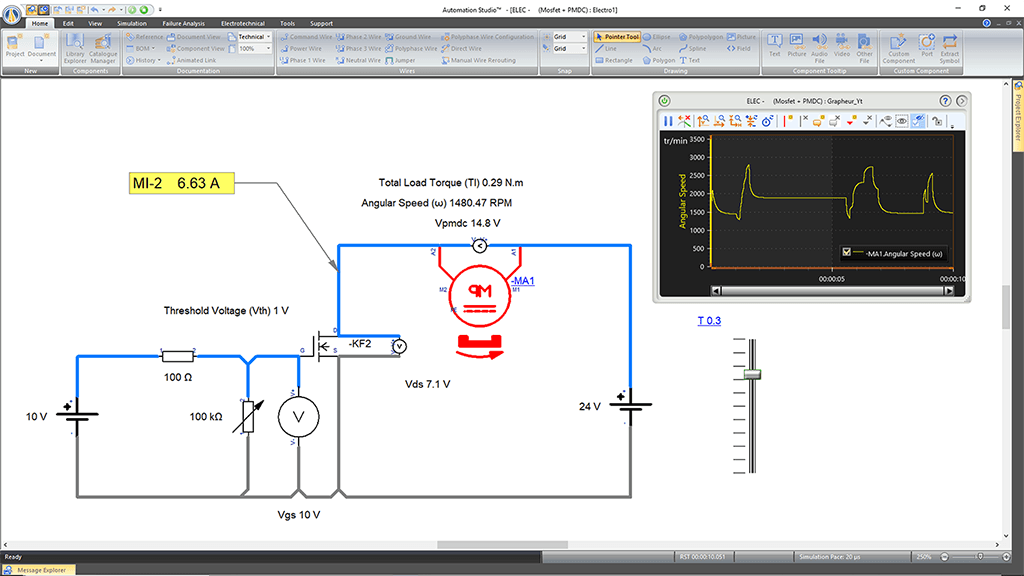Click the green power icon on plotter window
1024x576 pixels.
pos(664,101)
